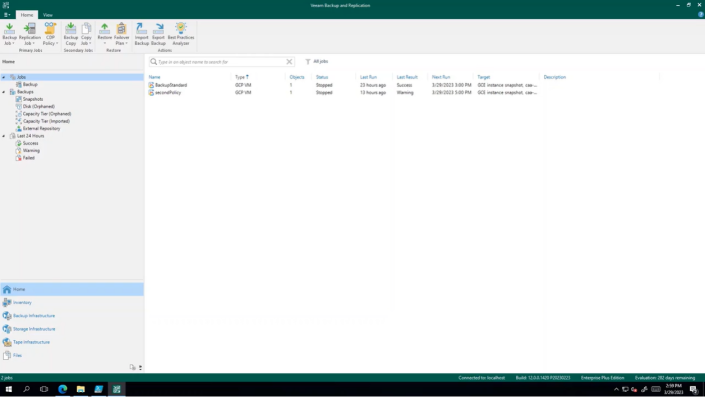Open Task View on taskbar
Image resolution: width=705 pixels, height=397 pixels.
(44, 389)
